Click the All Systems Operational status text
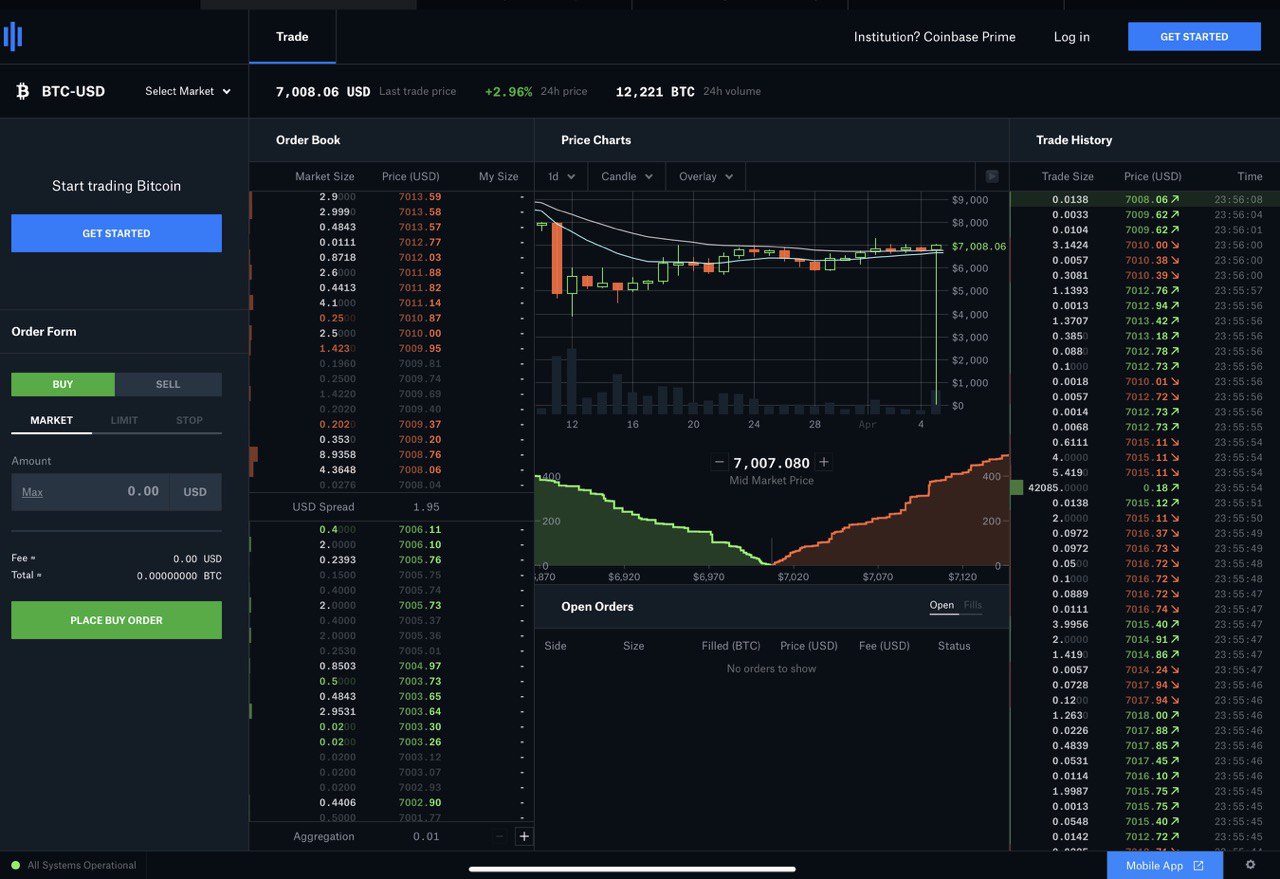The image size is (1280, 879). pyautogui.click(x=82, y=865)
